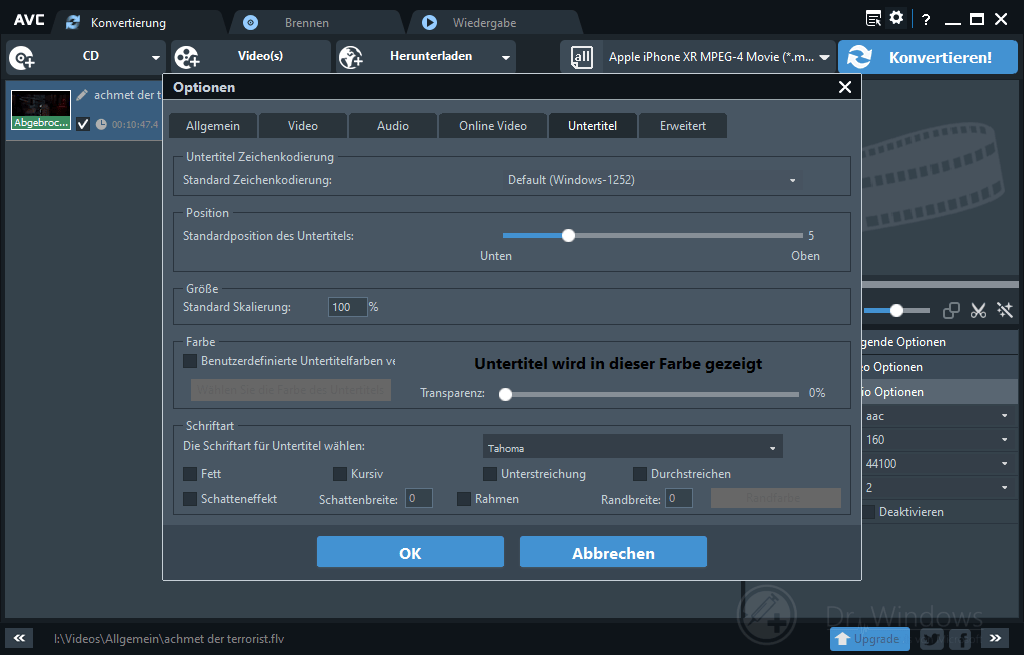This screenshot has width=1024, height=655.
Task: Click the Add Video(s) film reel icon
Action: tap(187, 57)
